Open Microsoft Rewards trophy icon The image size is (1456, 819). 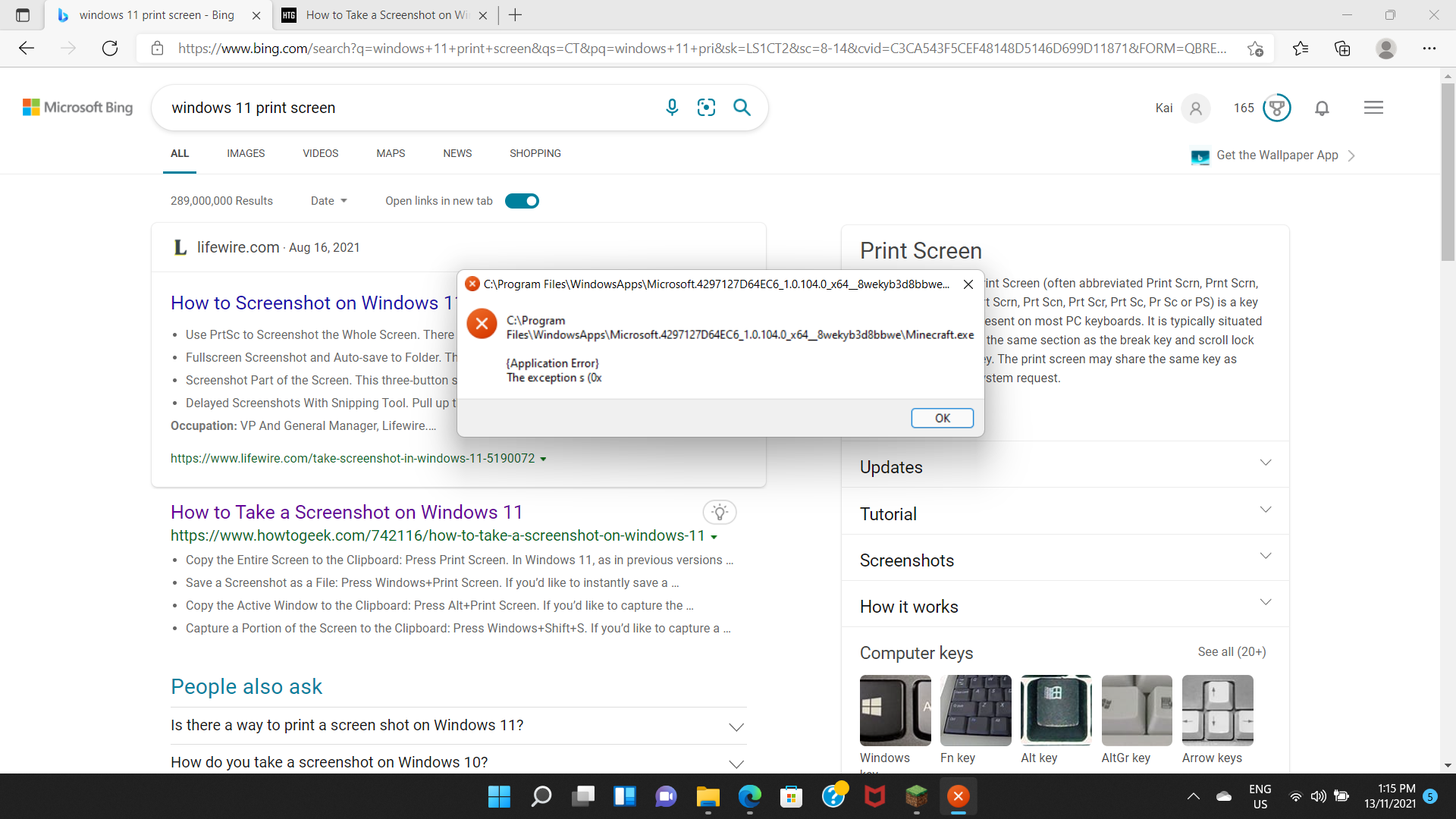(1276, 108)
